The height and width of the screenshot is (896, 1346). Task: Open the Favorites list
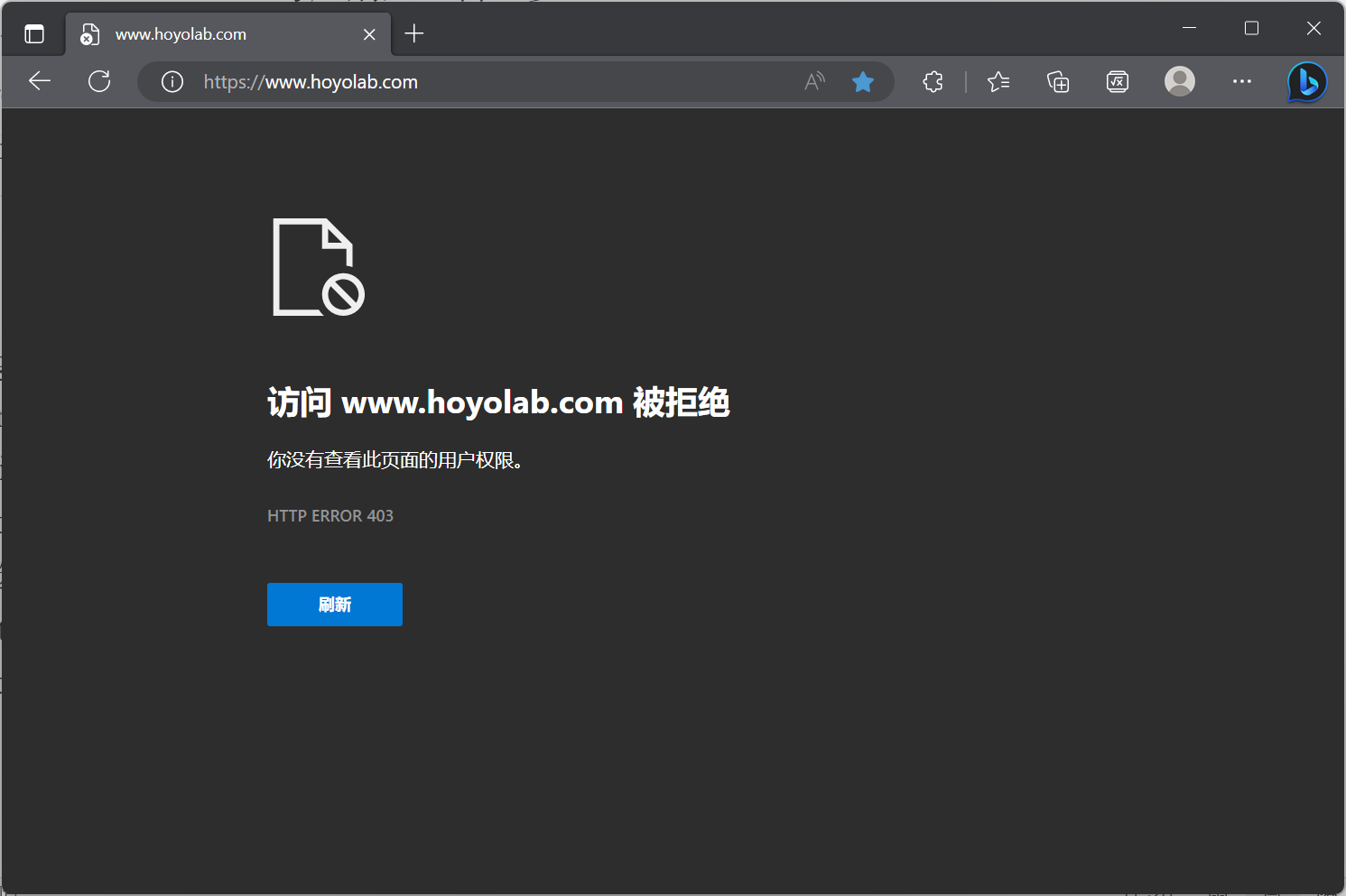998,82
